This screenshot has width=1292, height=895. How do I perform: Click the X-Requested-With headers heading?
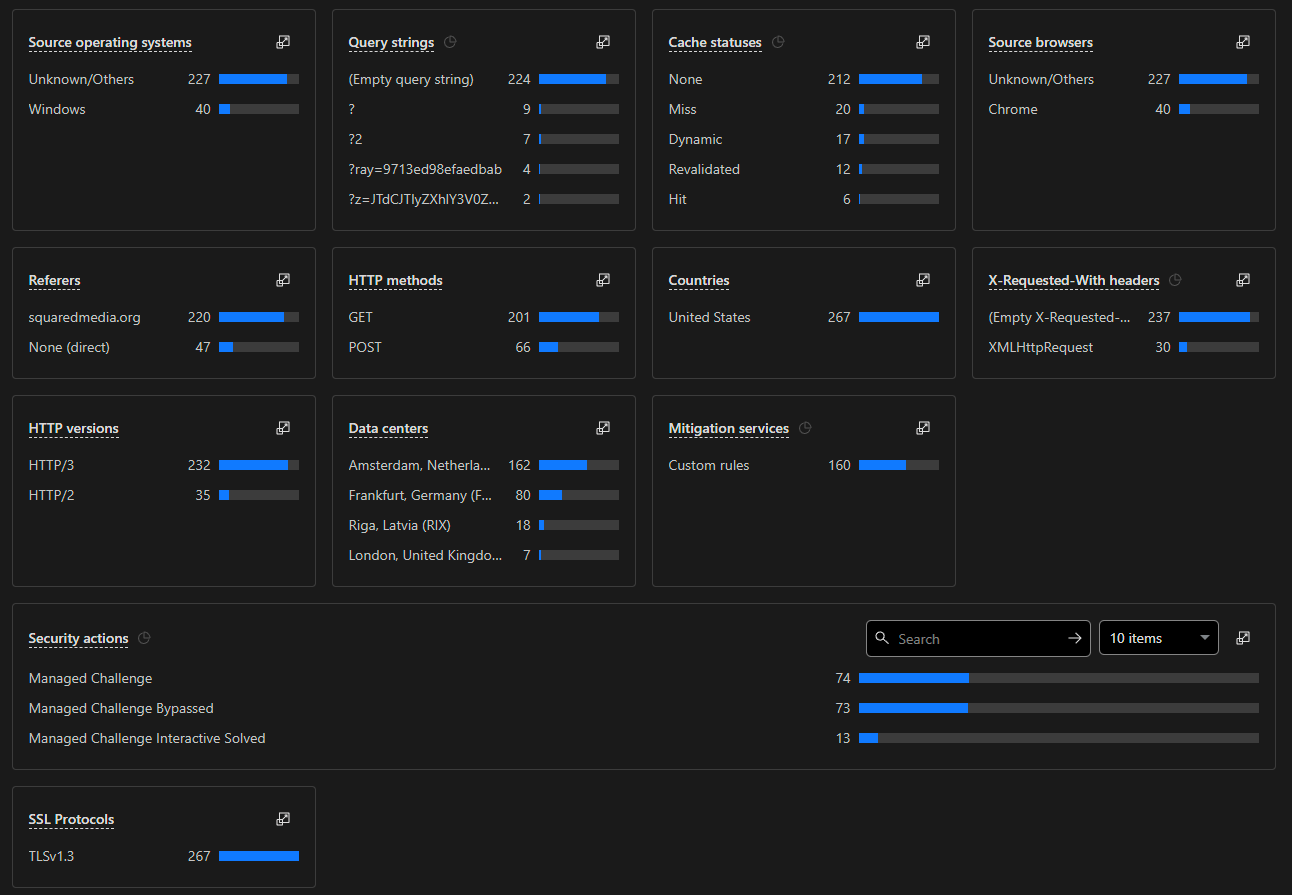pyautogui.click(x=1074, y=281)
